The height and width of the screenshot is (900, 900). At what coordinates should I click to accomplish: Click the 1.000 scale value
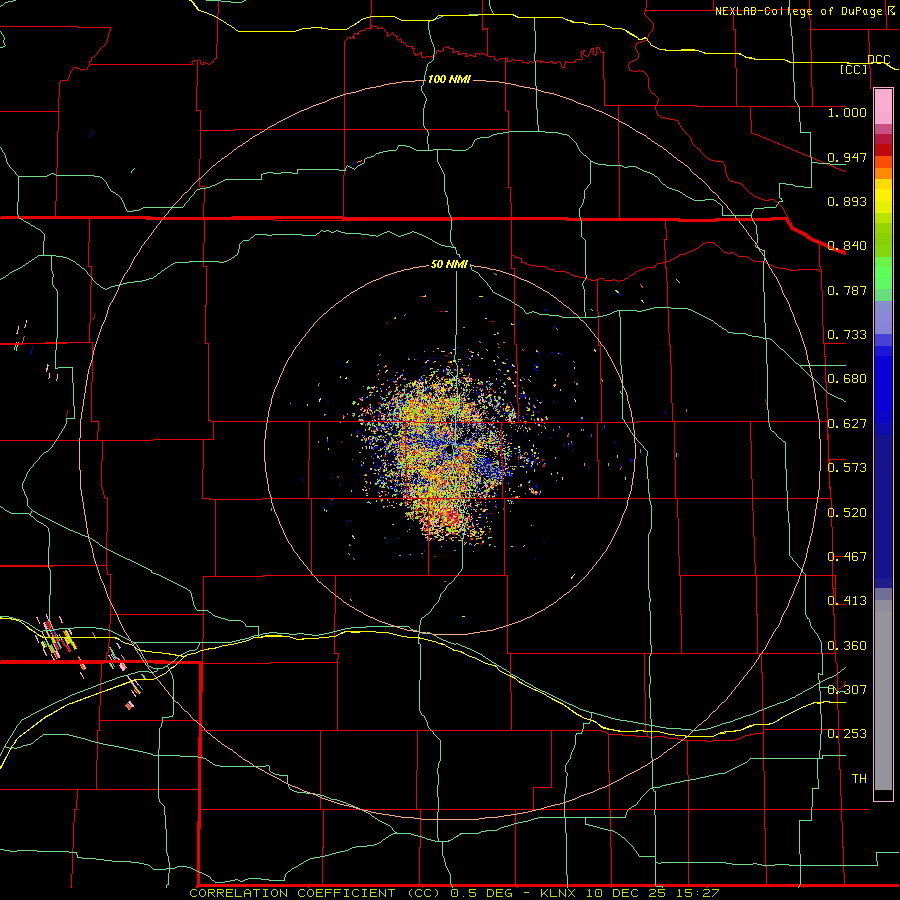point(847,112)
